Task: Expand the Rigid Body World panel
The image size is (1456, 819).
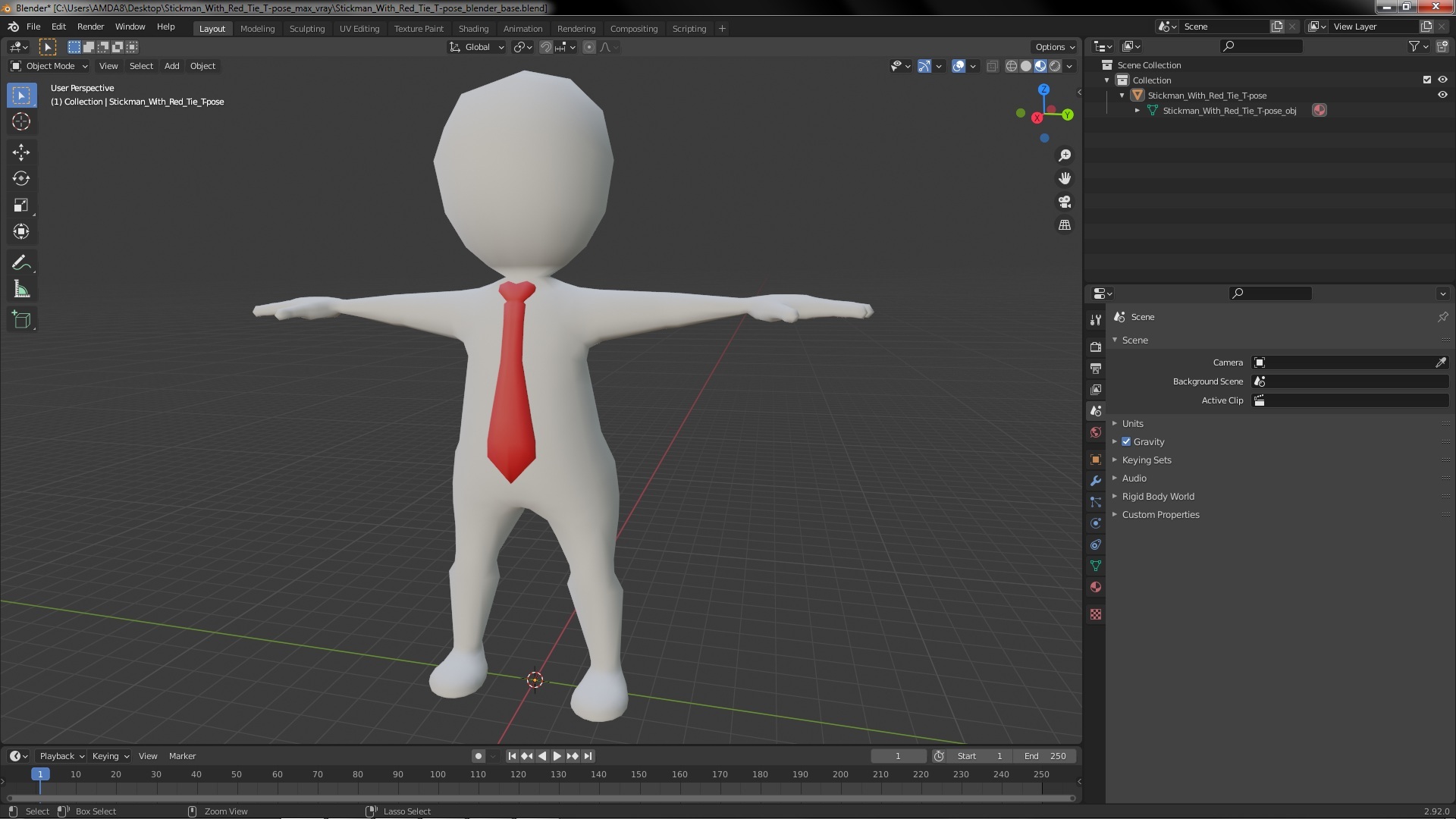Action: (1157, 497)
